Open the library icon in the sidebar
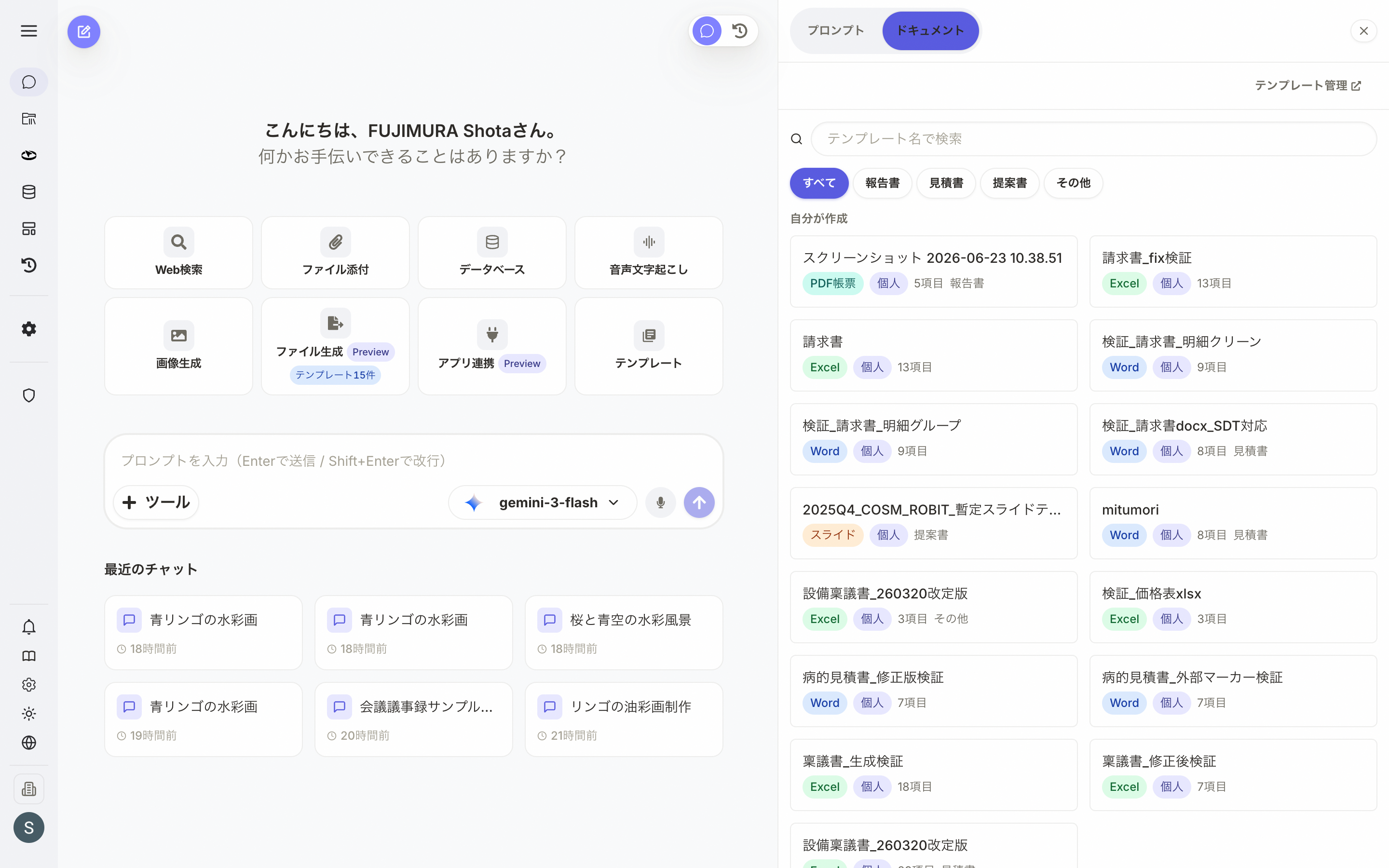Screen dimensions: 1389x868 pos(29,119)
